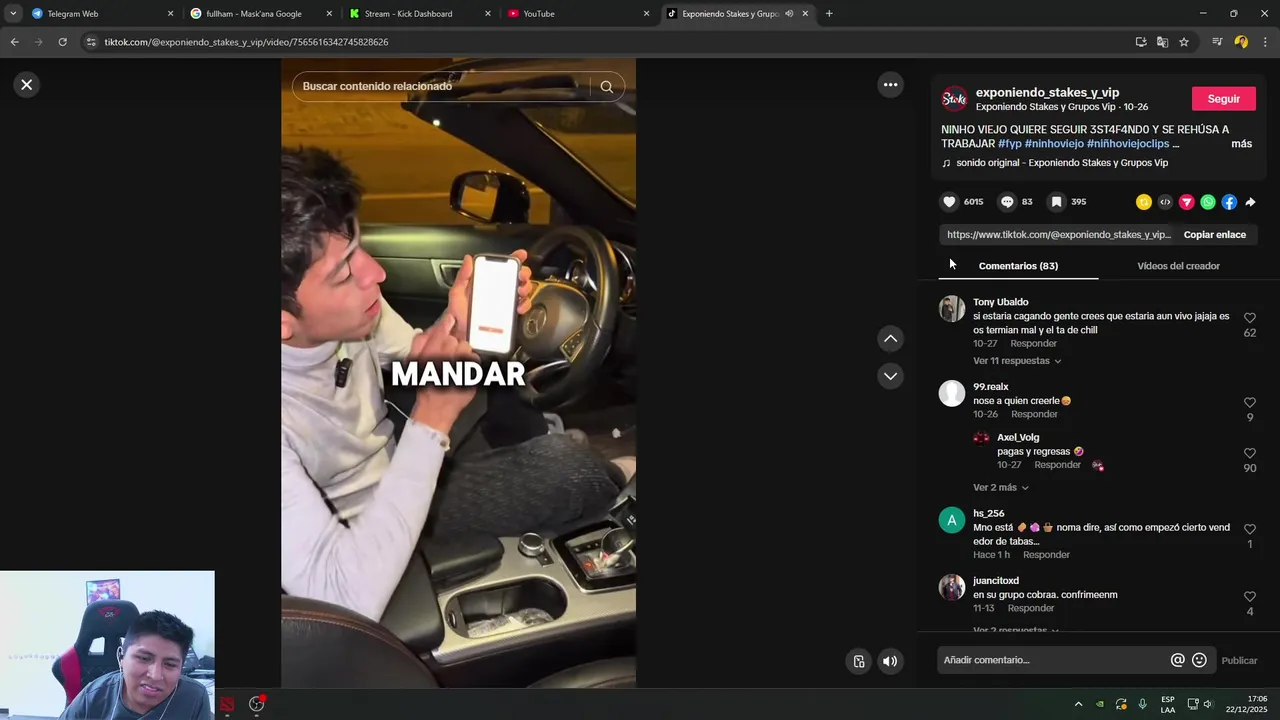Expand 'Ver 11 respuestas' under Tony Ubaldo
Image resolution: width=1280 pixels, height=720 pixels.
pos(1017,361)
